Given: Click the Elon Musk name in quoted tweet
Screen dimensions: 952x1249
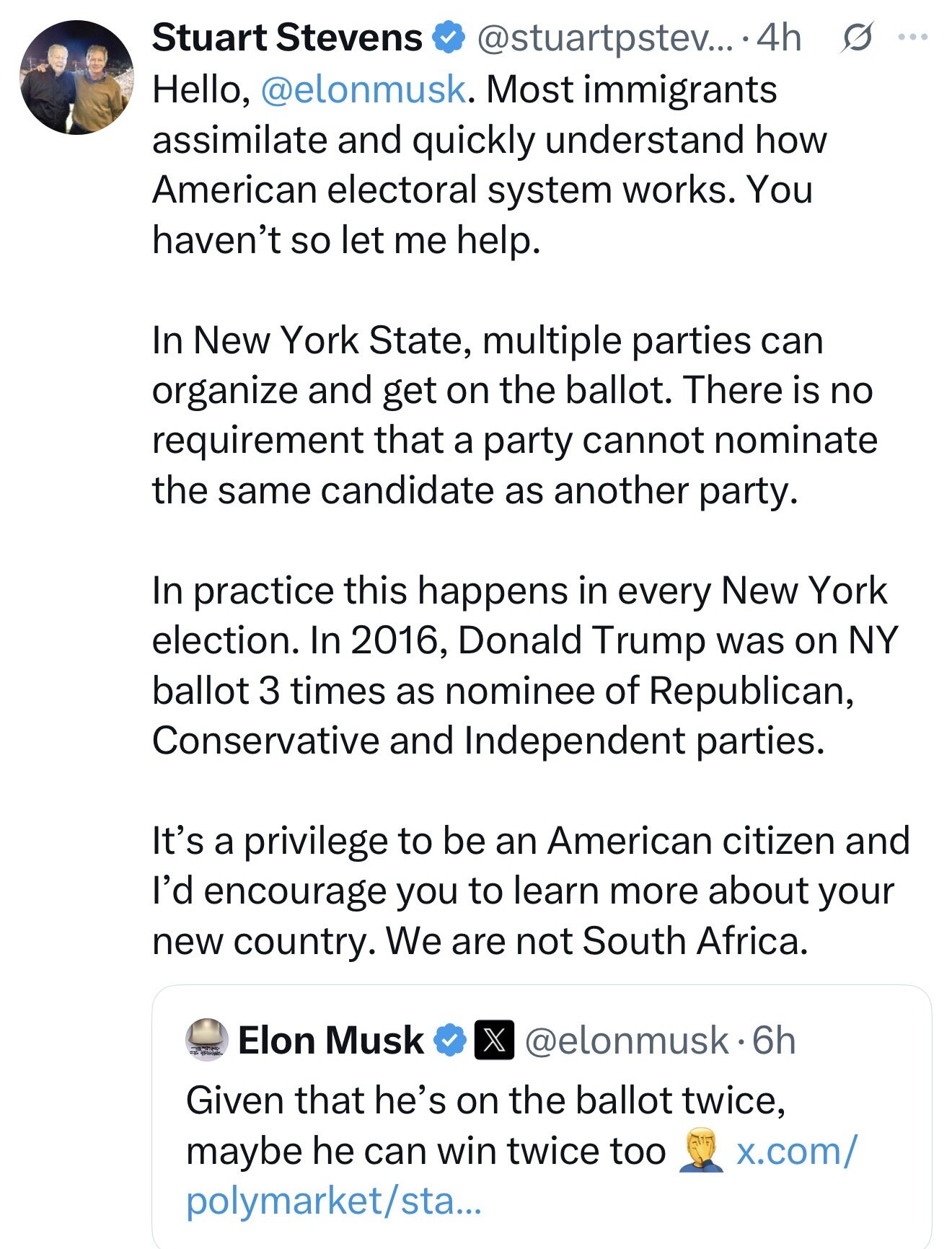Looking at the screenshot, I should [x=331, y=1041].
